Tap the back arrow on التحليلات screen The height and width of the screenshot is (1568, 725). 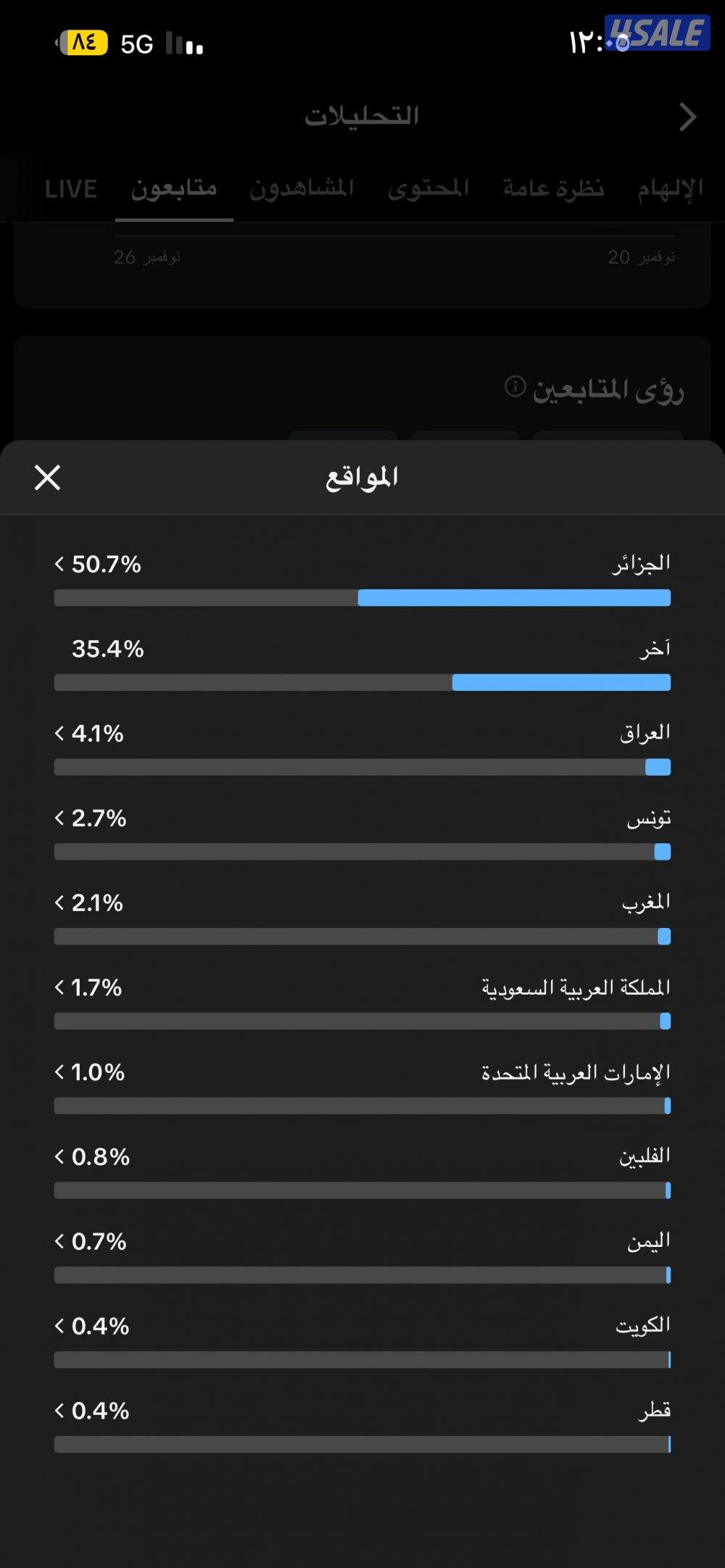tap(686, 116)
